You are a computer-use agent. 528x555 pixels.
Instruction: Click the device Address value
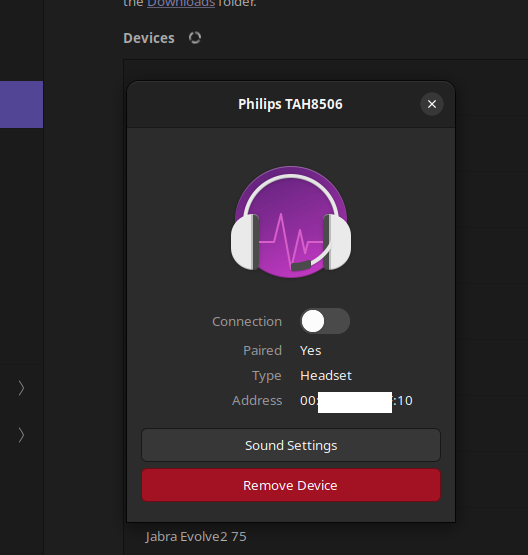click(x=356, y=401)
